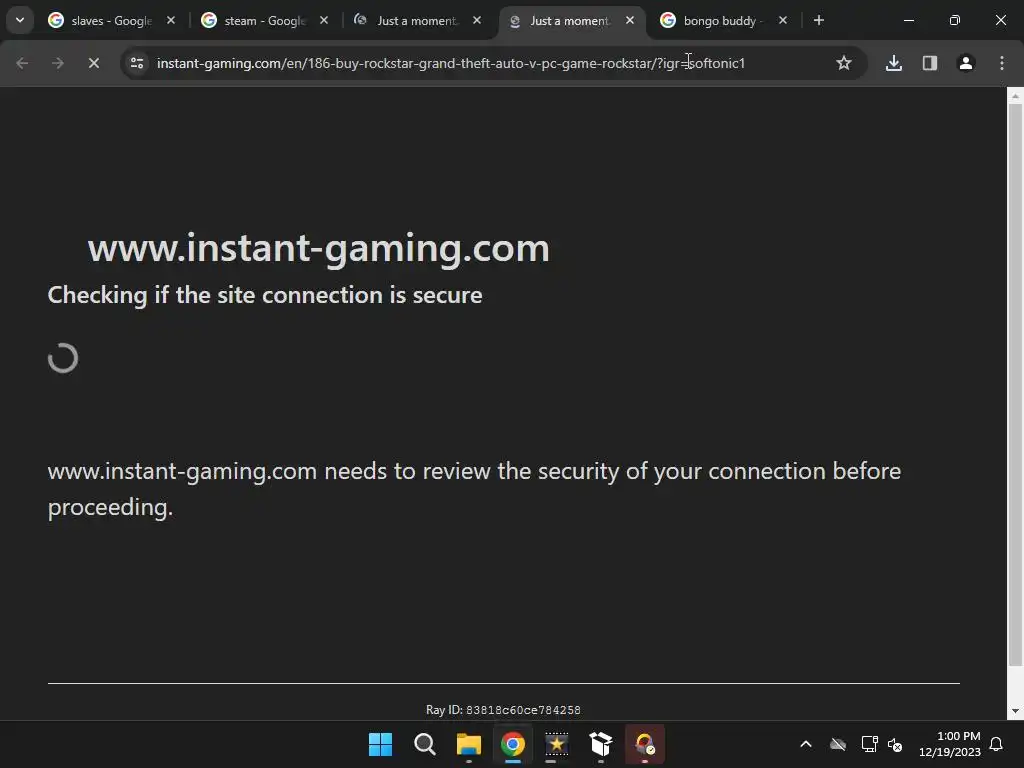Open the clock showing 1:00 PM 12/19/2023
The width and height of the screenshot is (1024, 768).
[950, 744]
